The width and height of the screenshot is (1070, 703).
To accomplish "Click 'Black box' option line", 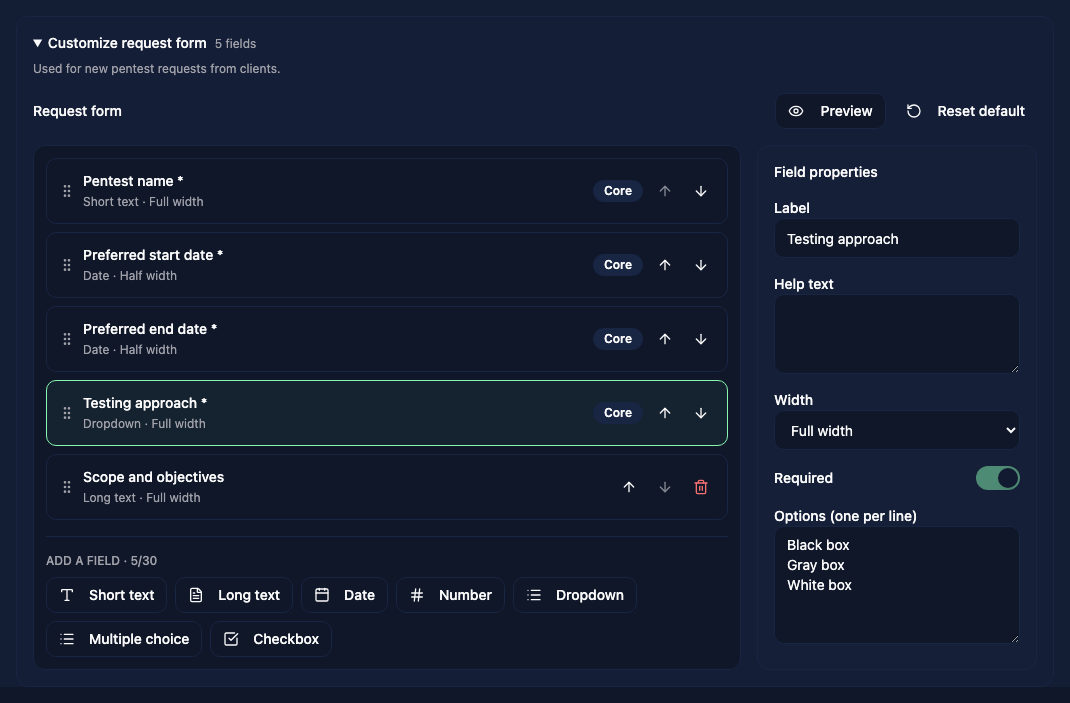I will (x=818, y=545).
